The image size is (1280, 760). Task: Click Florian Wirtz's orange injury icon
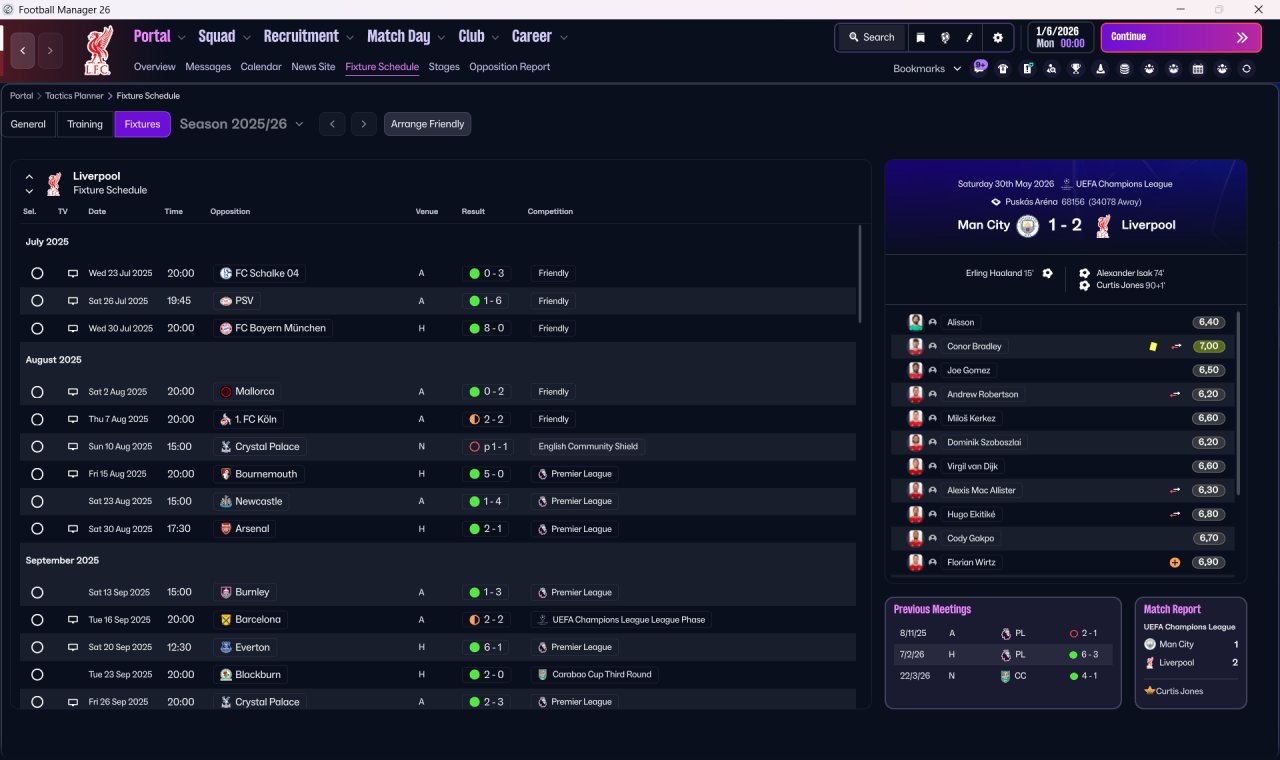[x=1175, y=562]
